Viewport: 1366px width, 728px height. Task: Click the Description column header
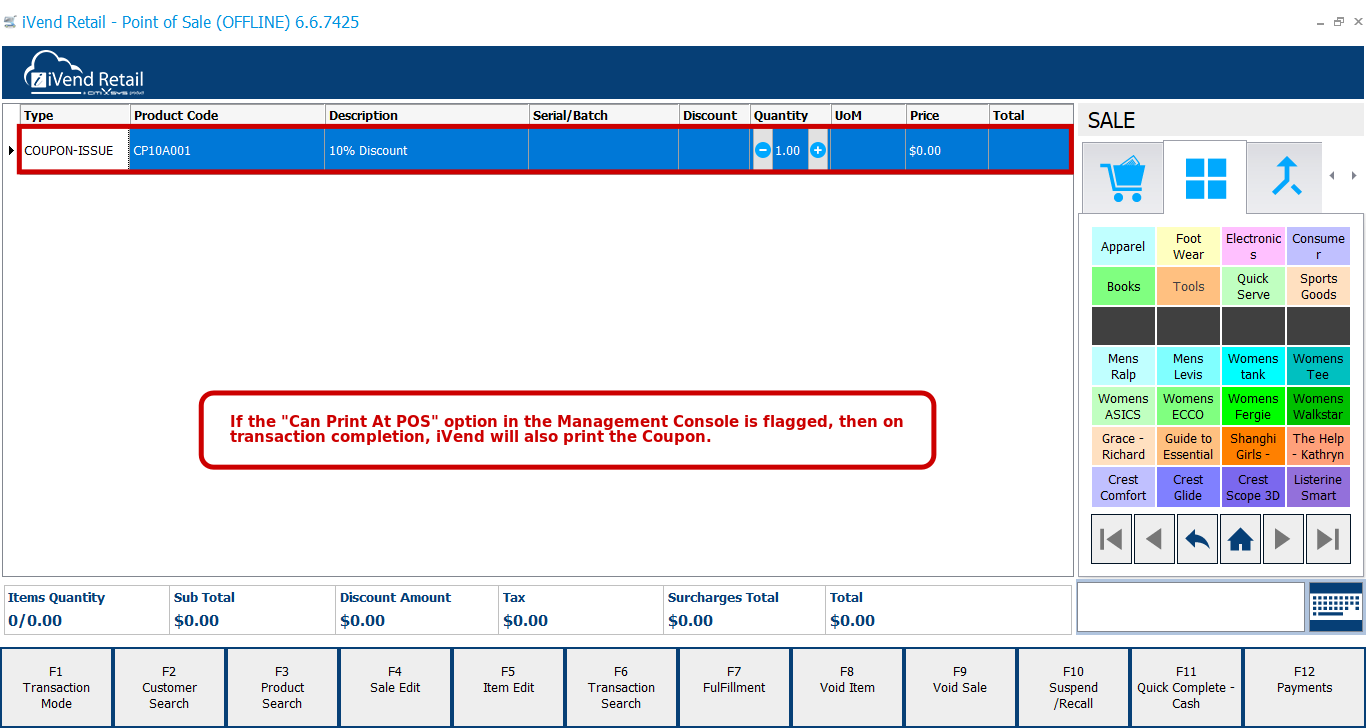coord(427,115)
